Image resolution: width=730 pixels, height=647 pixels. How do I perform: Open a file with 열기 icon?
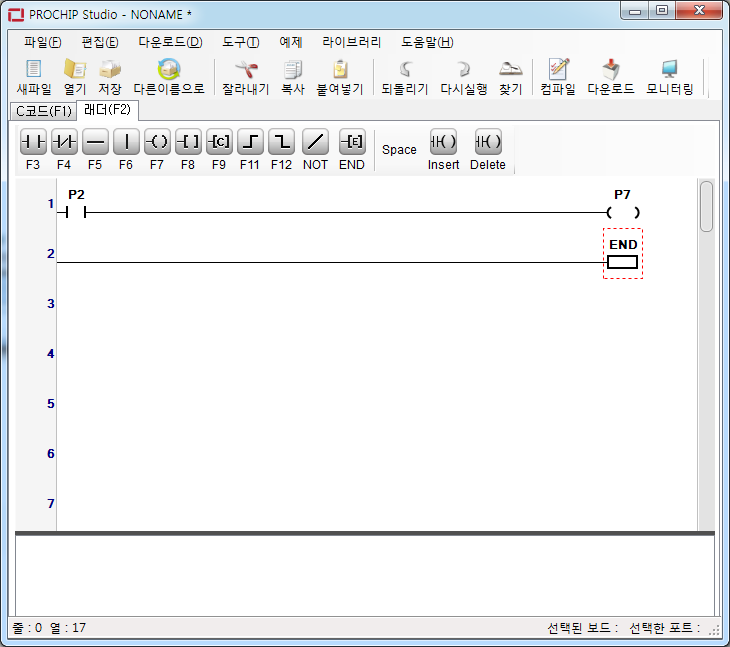(75, 69)
